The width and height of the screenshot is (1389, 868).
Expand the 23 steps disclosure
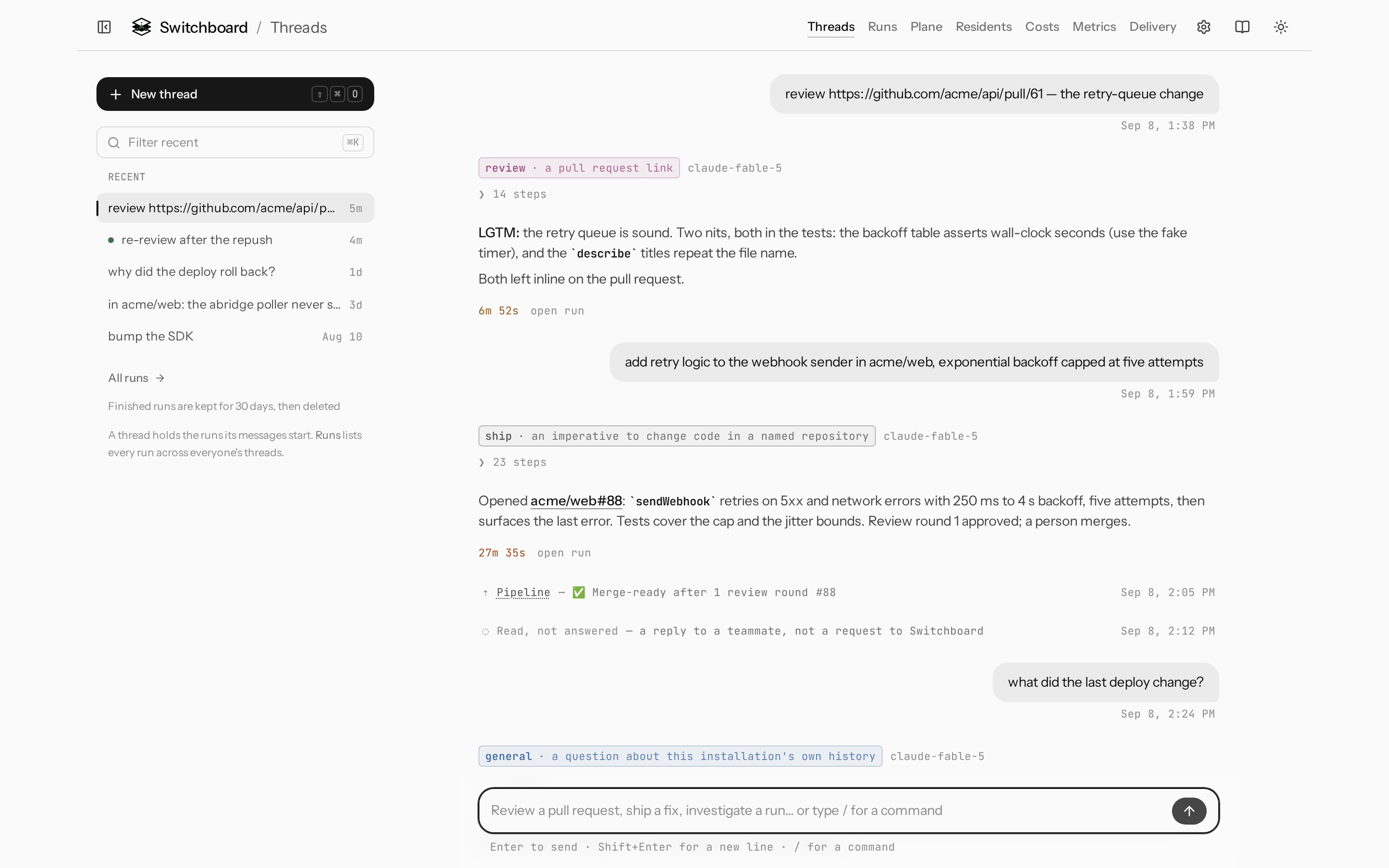click(512, 462)
